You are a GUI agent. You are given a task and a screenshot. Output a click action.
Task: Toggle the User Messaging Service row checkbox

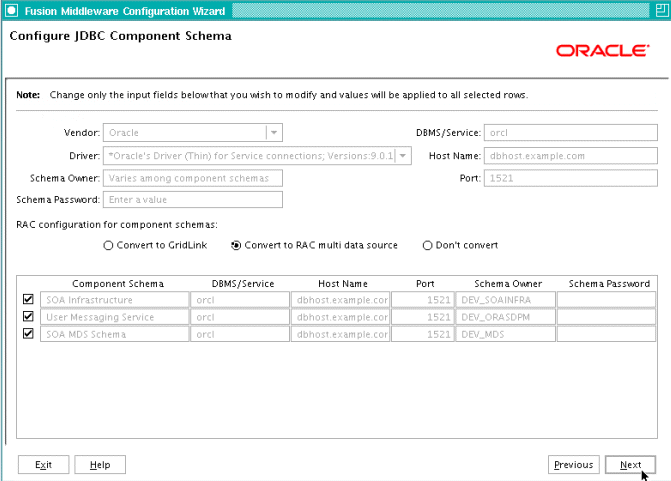[28, 316]
